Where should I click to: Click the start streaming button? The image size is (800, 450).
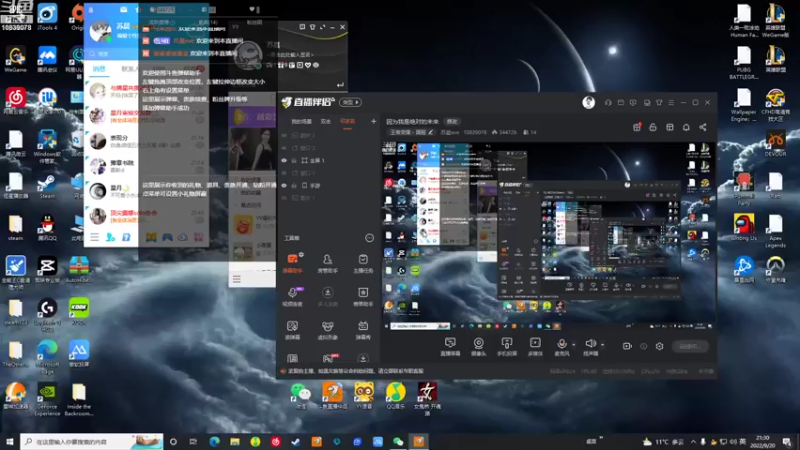click(x=690, y=346)
